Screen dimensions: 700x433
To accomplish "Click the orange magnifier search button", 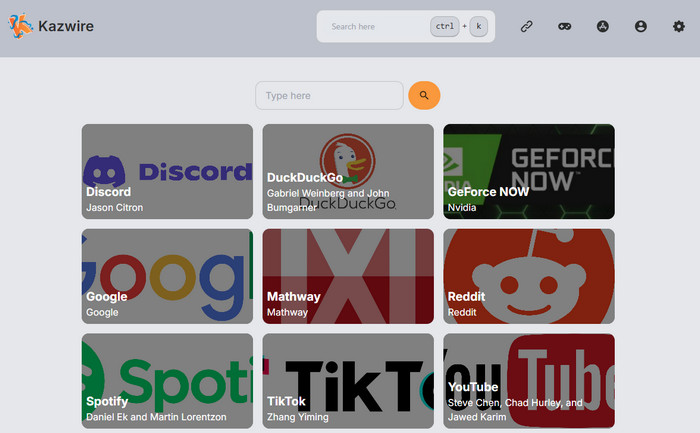I will click(x=424, y=96).
